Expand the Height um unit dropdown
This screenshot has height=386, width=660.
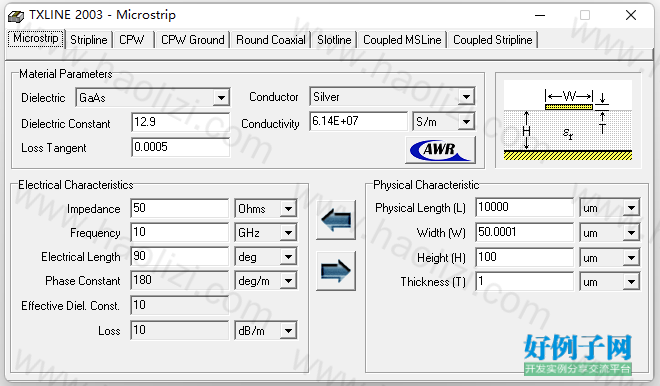[x=631, y=258]
